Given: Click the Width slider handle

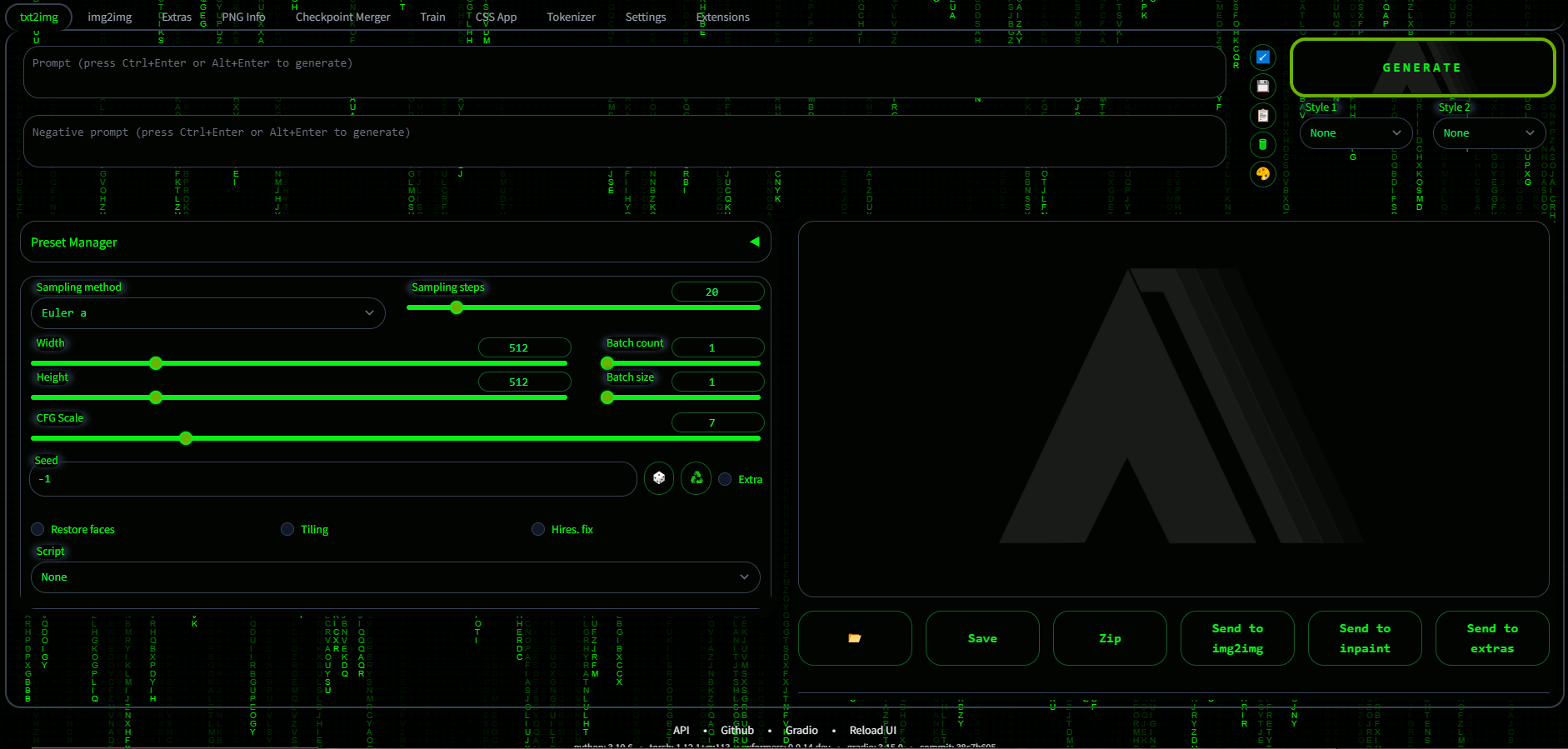Looking at the screenshot, I should [156, 363].
